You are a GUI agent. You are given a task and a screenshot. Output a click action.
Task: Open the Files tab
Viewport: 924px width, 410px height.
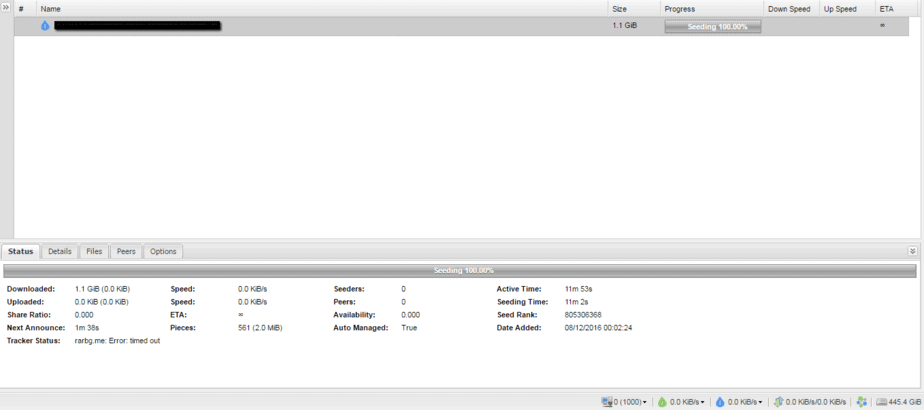click(x=94, y=252)
